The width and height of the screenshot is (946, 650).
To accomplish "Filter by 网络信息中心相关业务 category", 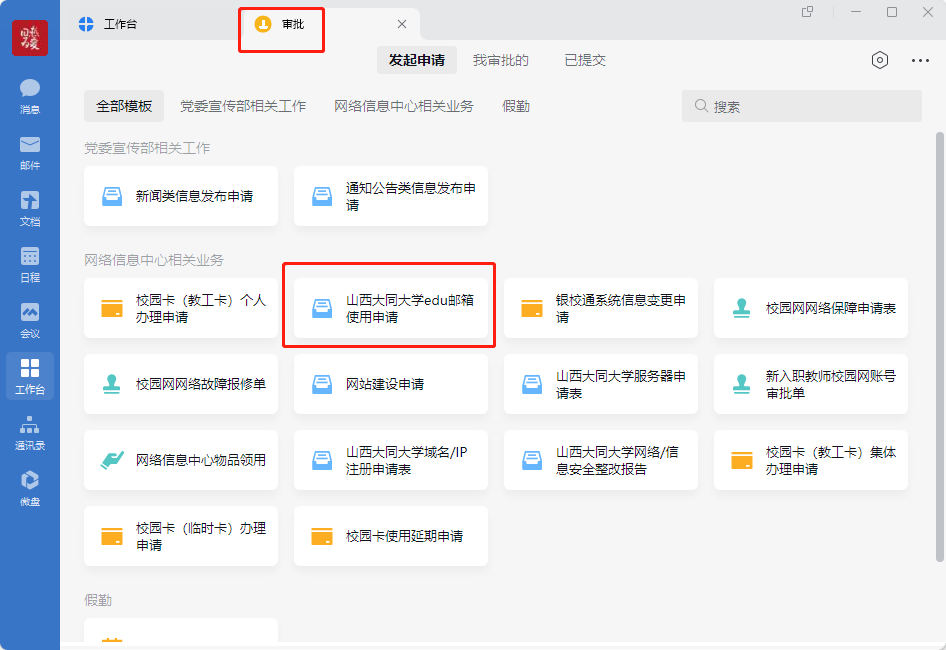I will 404,106.
